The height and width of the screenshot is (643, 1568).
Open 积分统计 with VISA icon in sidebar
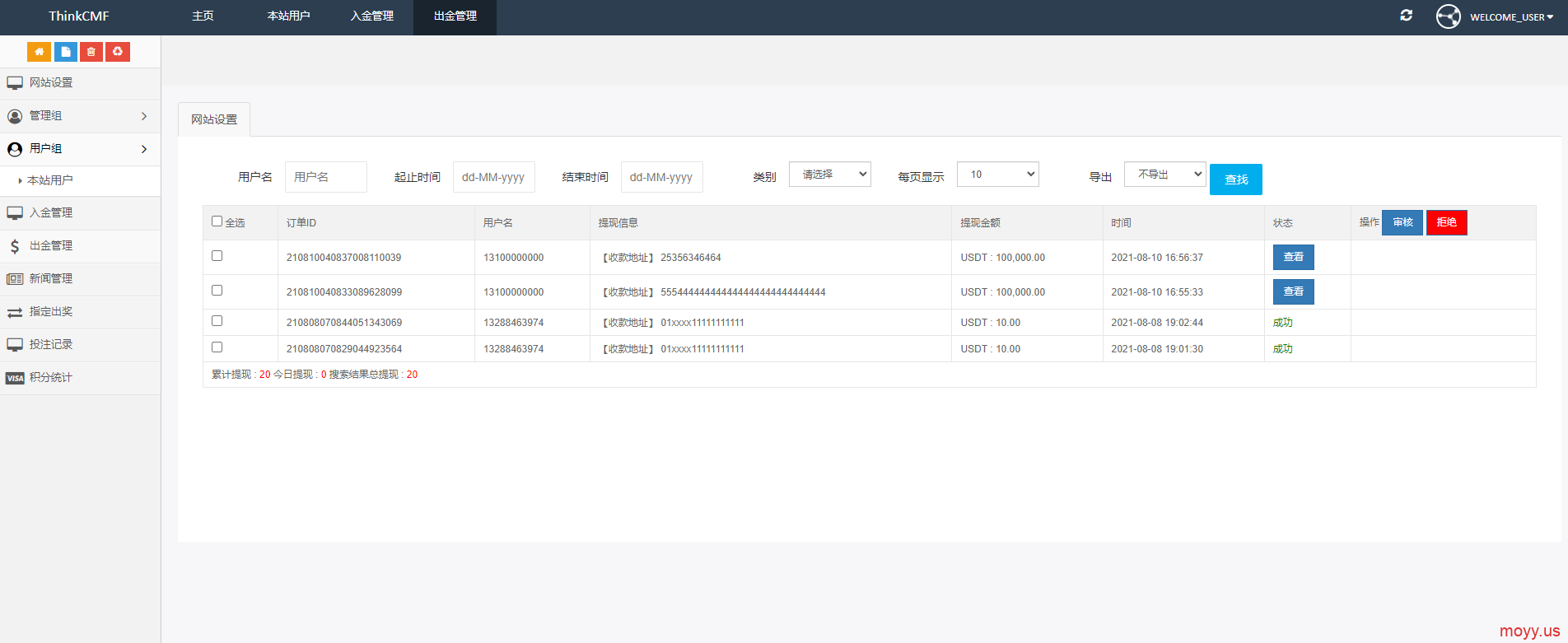(51, 377)
